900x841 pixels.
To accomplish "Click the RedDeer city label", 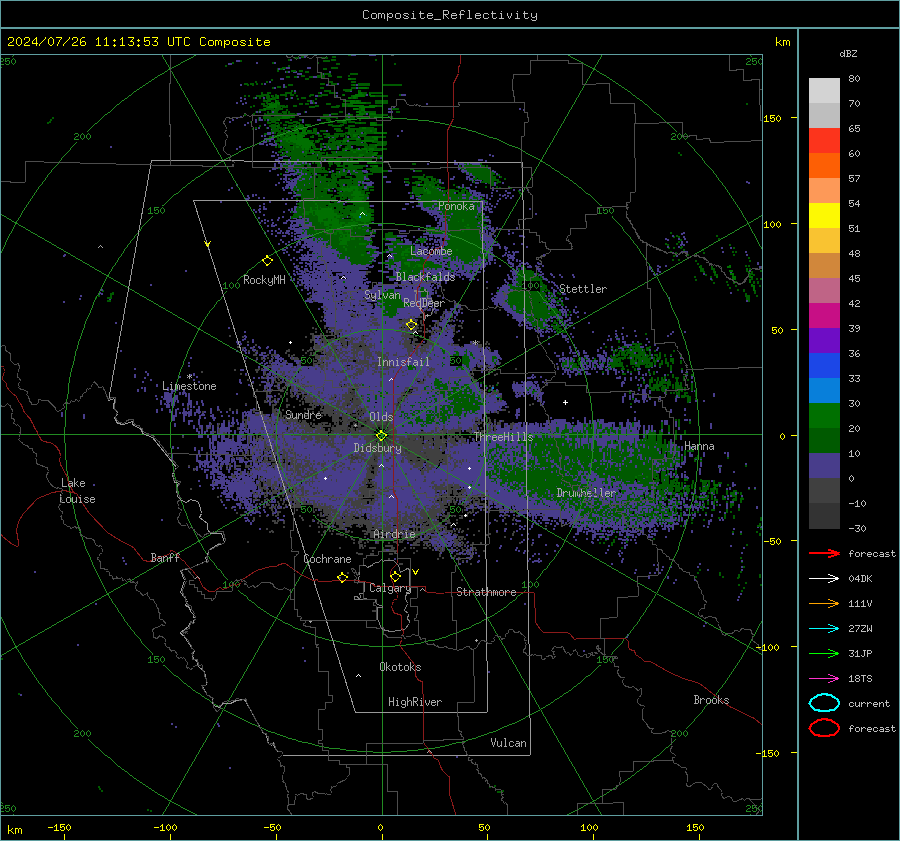I will (424, 303).
